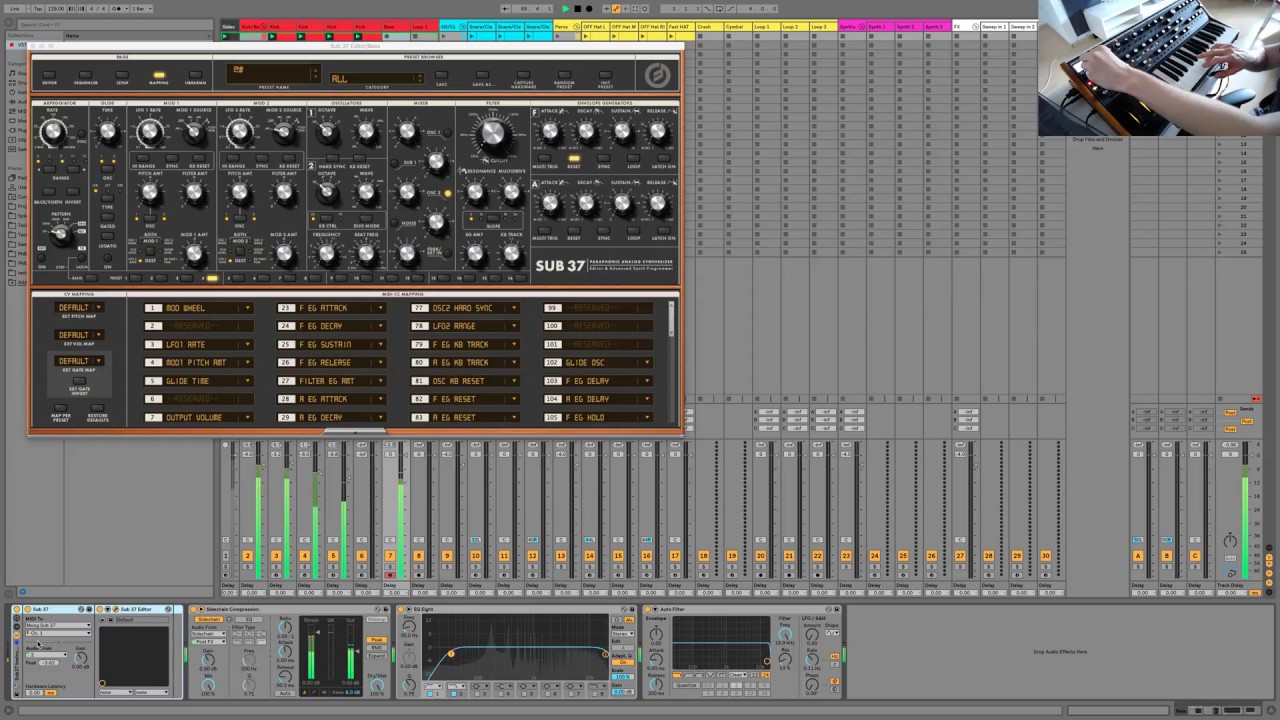This screenshot has width=1280, height=720.
Task: Toggle the OSC 2 mixer enable light
Action: pos(447,193)
